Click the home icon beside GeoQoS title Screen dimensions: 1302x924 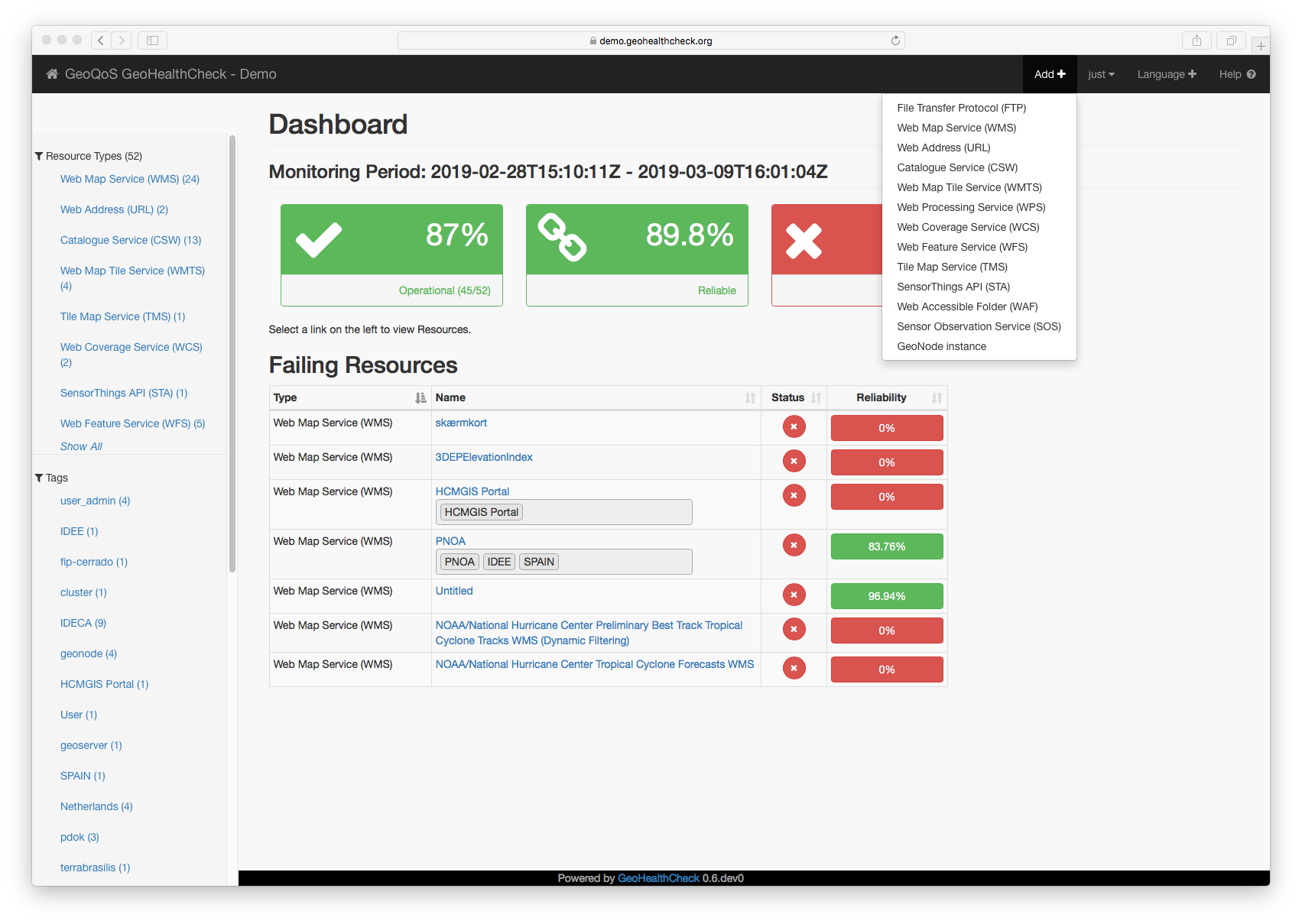click(x=52, y=74)
